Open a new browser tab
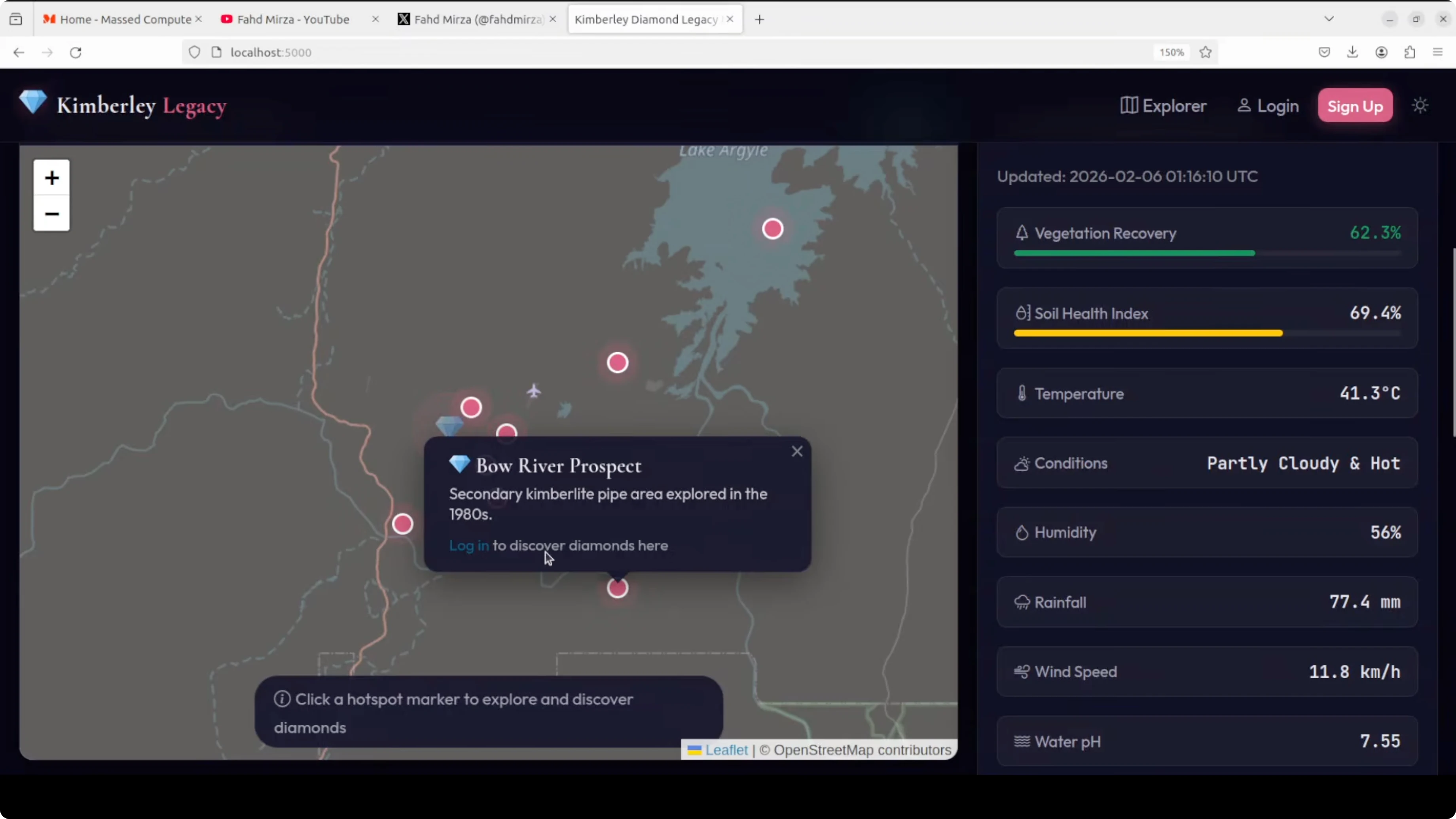 point(759,19)
